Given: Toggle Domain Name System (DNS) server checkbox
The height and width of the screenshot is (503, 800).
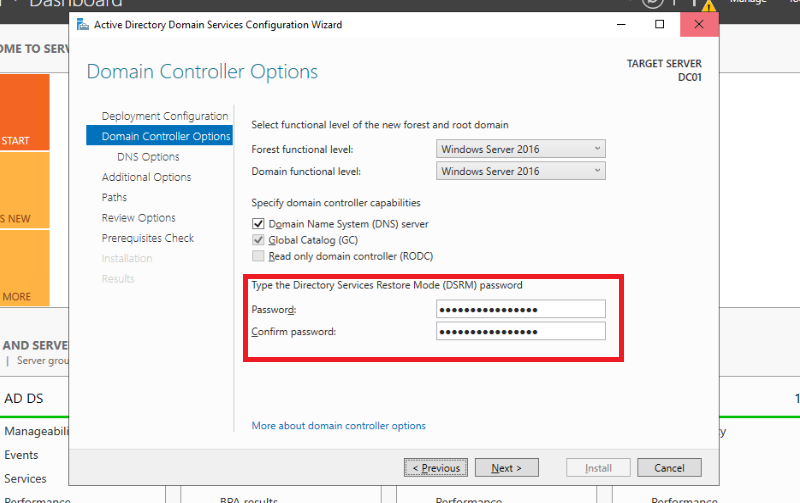Looking at the screenshot, I should point(258,224).
